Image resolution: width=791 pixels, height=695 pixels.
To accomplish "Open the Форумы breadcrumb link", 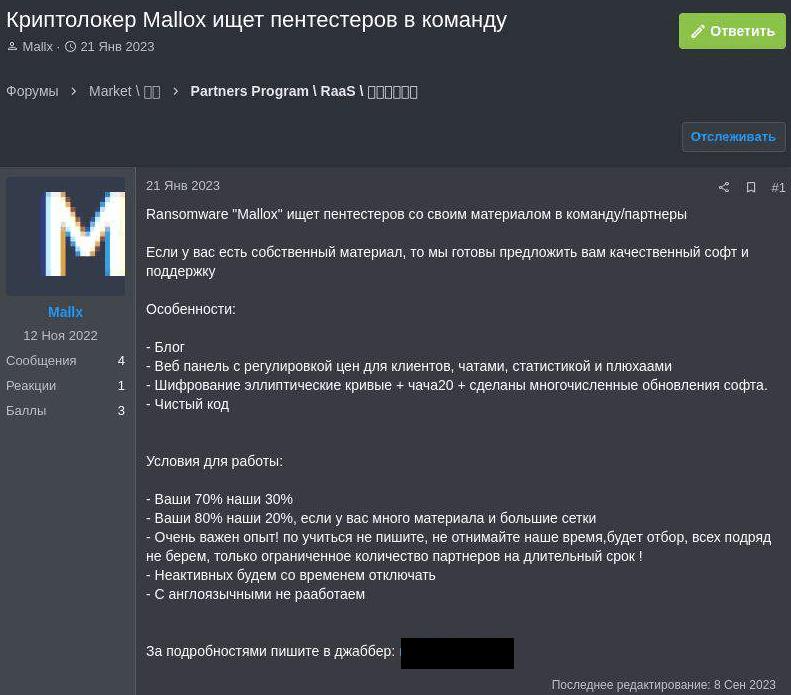I will click(32, 91).
